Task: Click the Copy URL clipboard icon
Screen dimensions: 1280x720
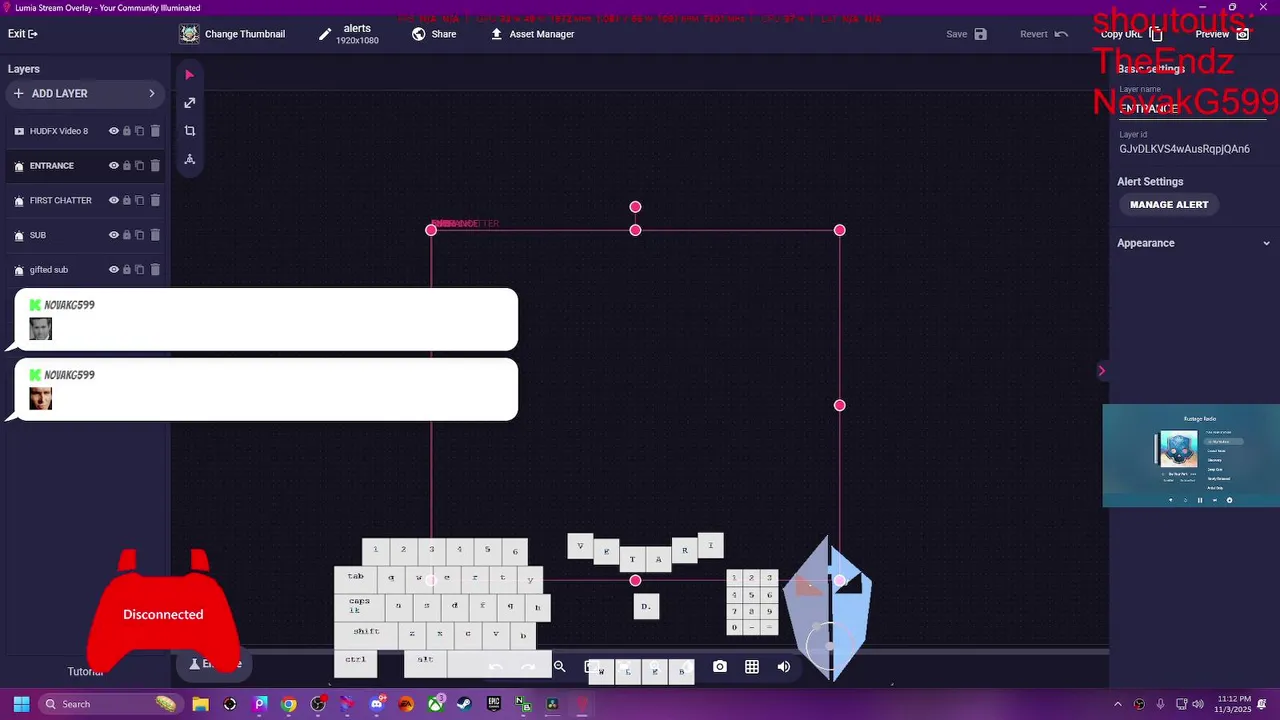Action: 1156,34
